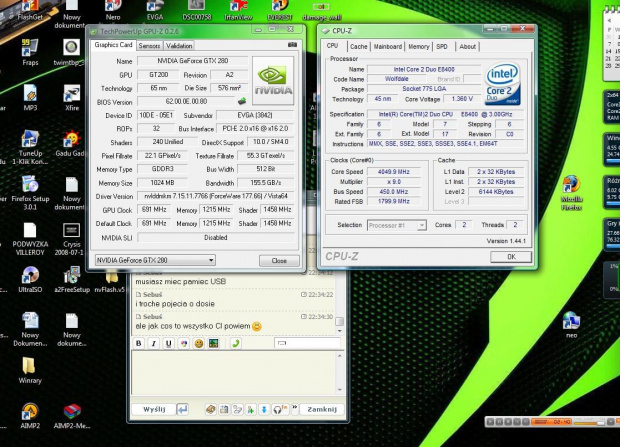Open the About tab in CPU-Z
620x447 pixels.
point(467,47)
